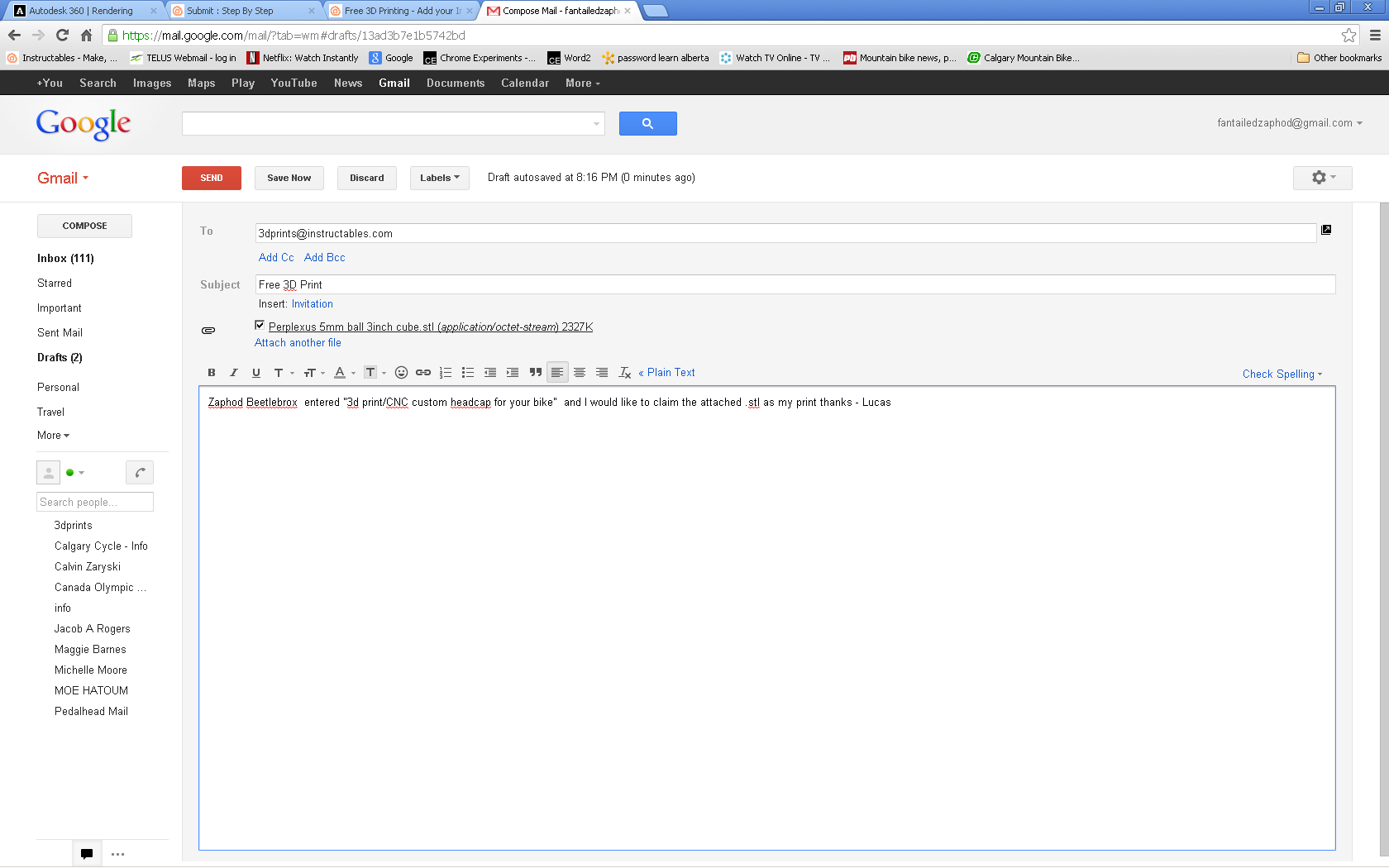
Task: Open chat with Jacob A Rogers
Action: pyautogui.click(x=93, y=629)
